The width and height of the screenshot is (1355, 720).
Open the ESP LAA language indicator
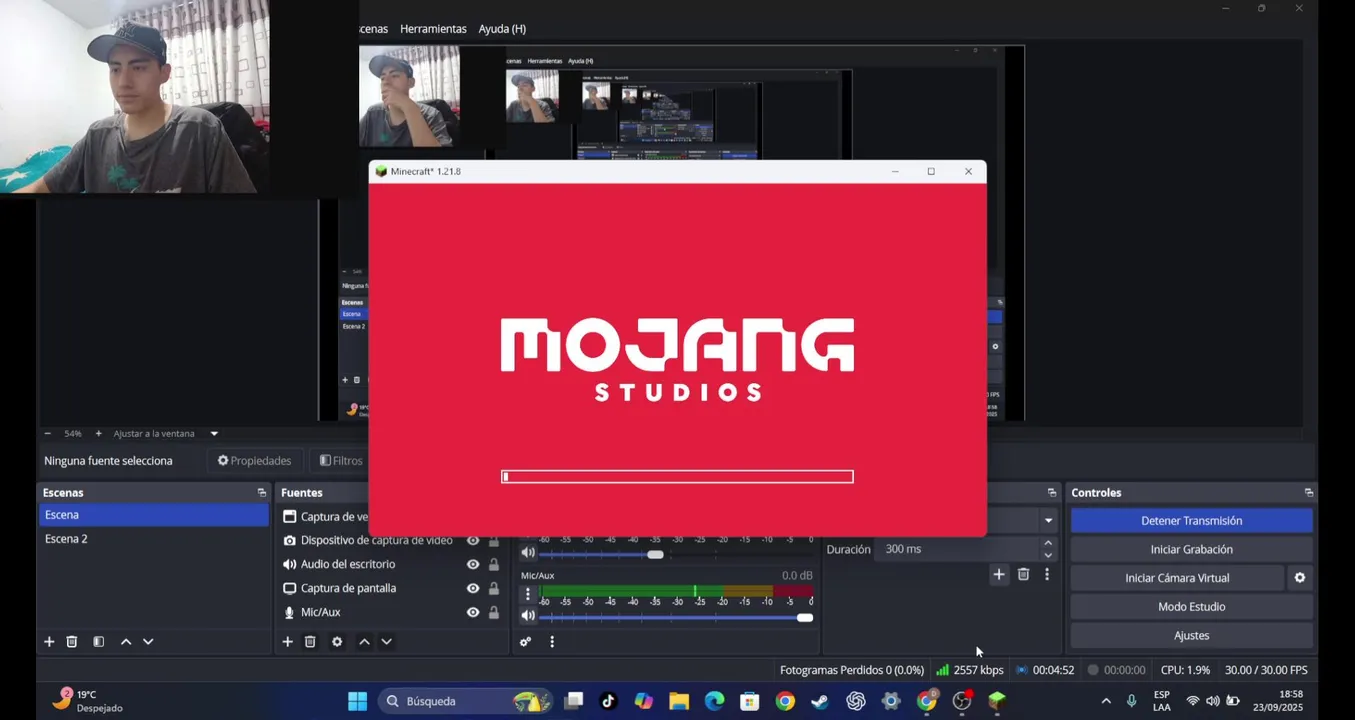[1161, 701]
